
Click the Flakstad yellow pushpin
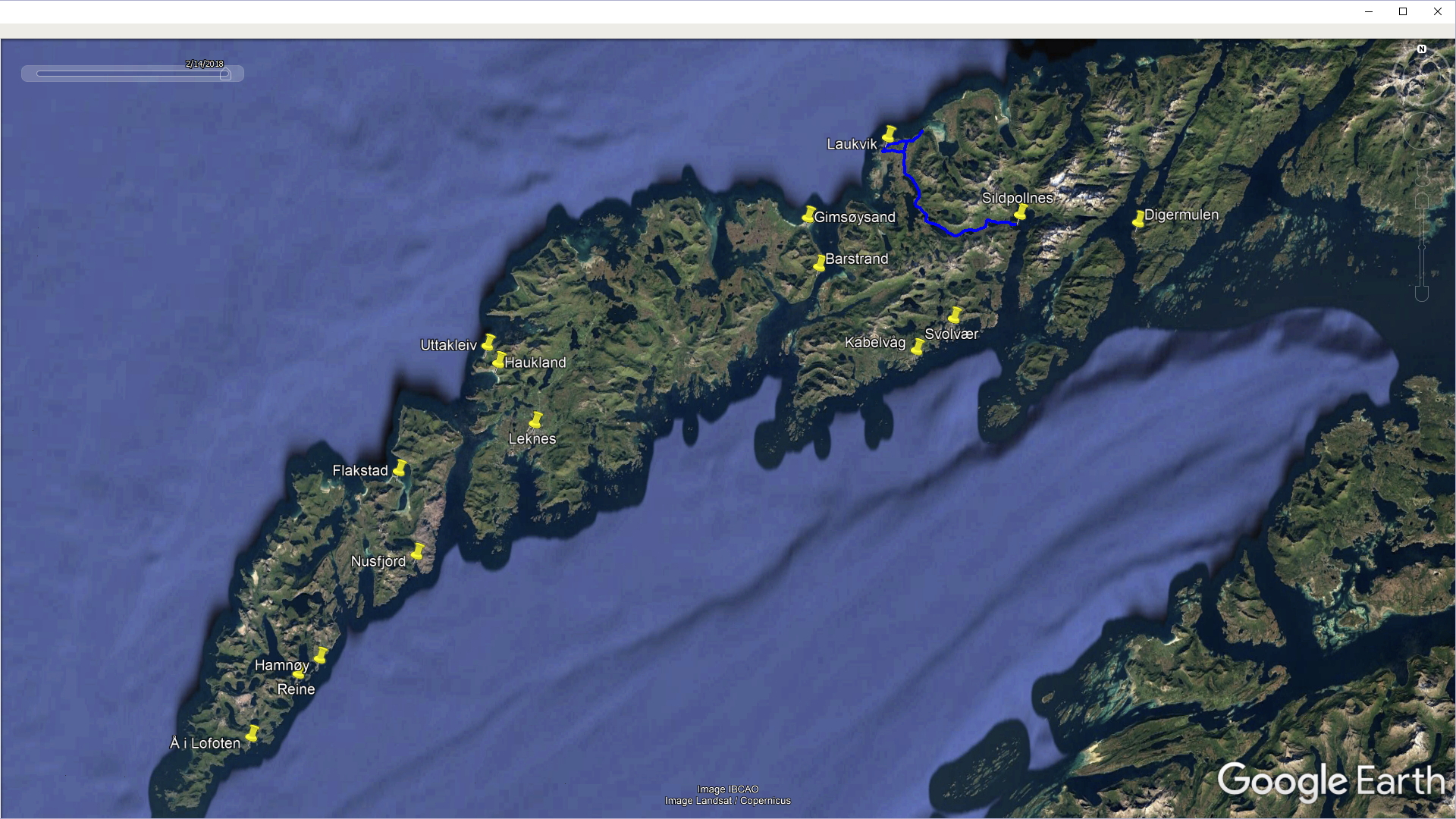(400, 469)
